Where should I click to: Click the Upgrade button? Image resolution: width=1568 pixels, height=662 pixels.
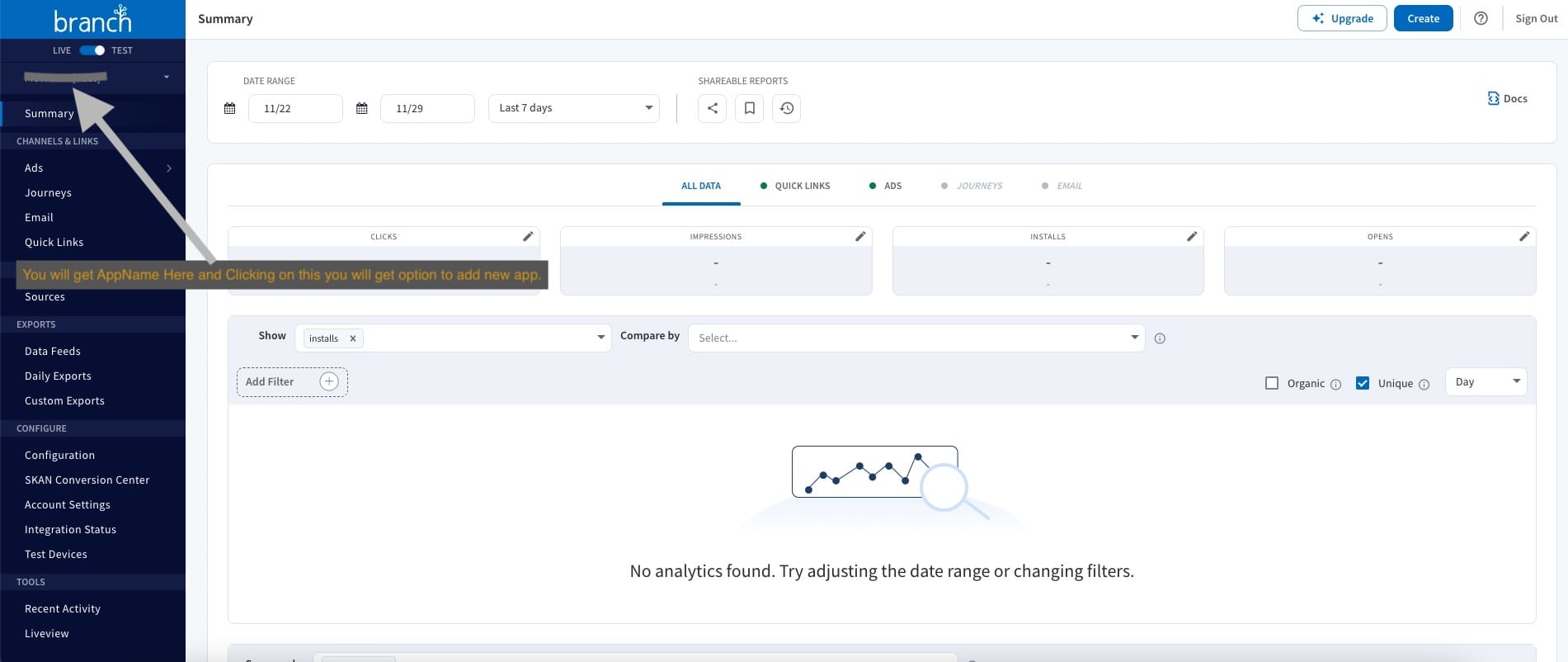click(x=1342, y=18)
